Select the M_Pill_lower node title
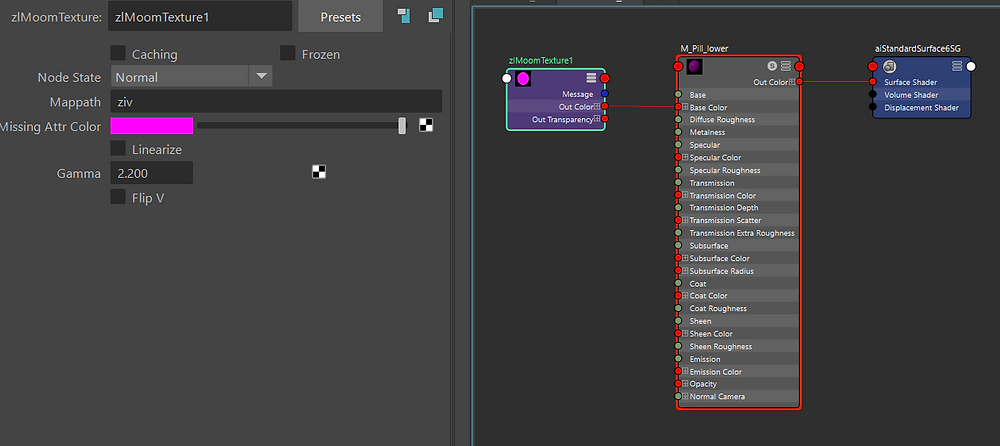This screenshot has height=446, width=1000. pyautogui.click(x=704, y=48)
